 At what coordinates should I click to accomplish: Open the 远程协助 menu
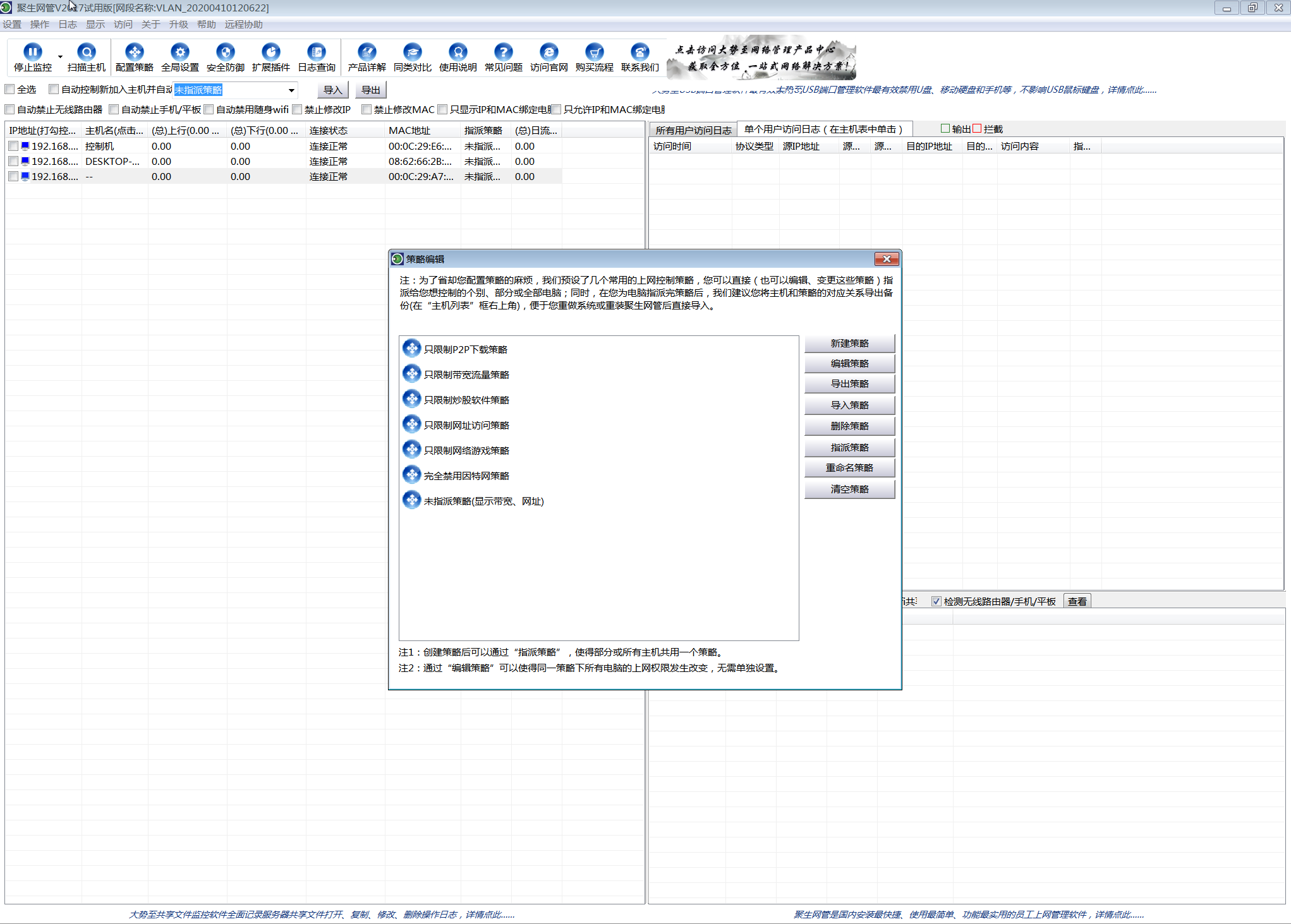(243, 24)
